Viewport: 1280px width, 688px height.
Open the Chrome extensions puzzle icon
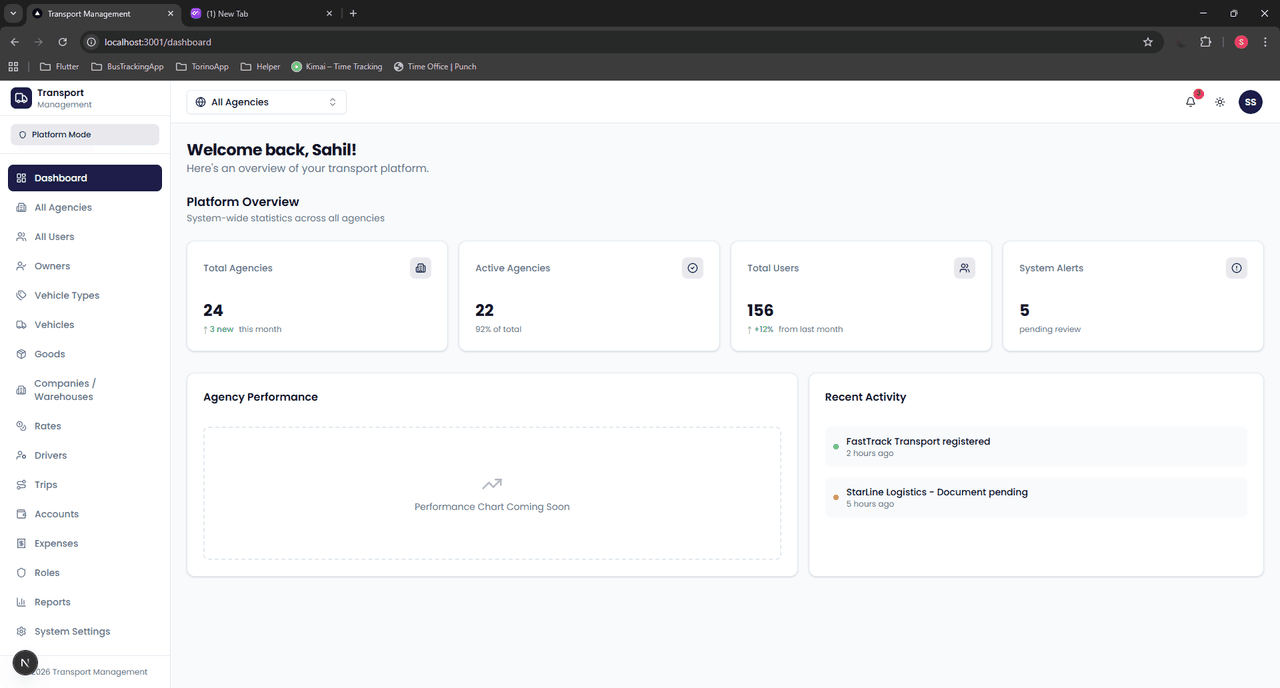tap(1205, 42)
